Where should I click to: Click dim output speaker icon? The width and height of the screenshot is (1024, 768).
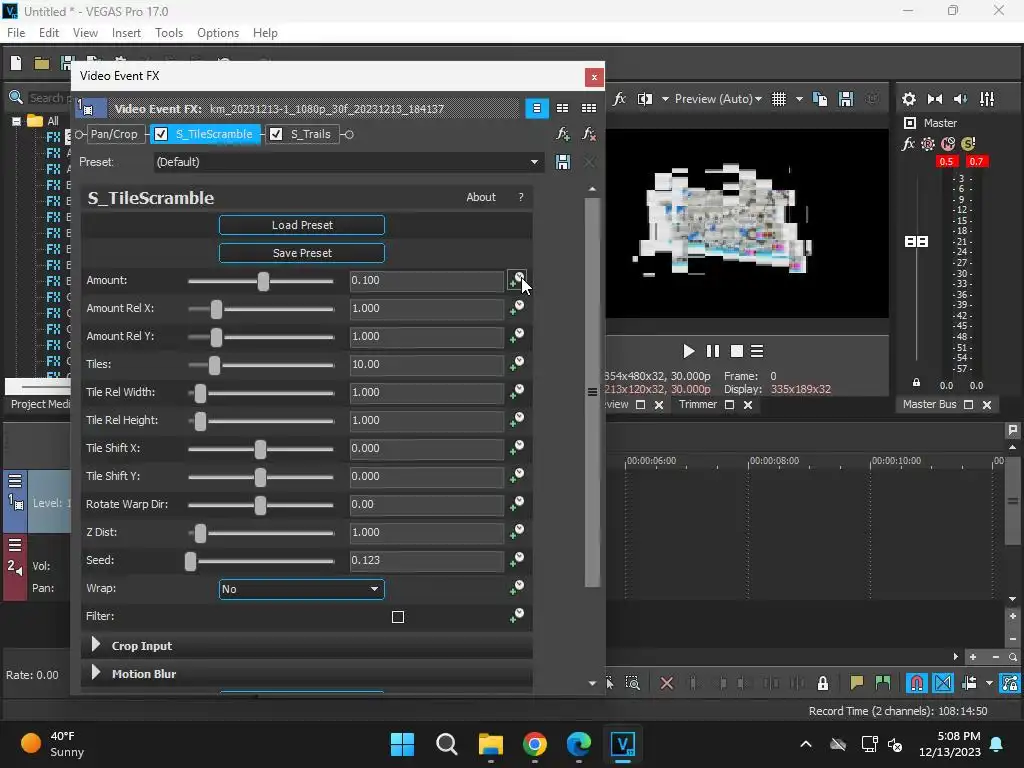(961, 99)
